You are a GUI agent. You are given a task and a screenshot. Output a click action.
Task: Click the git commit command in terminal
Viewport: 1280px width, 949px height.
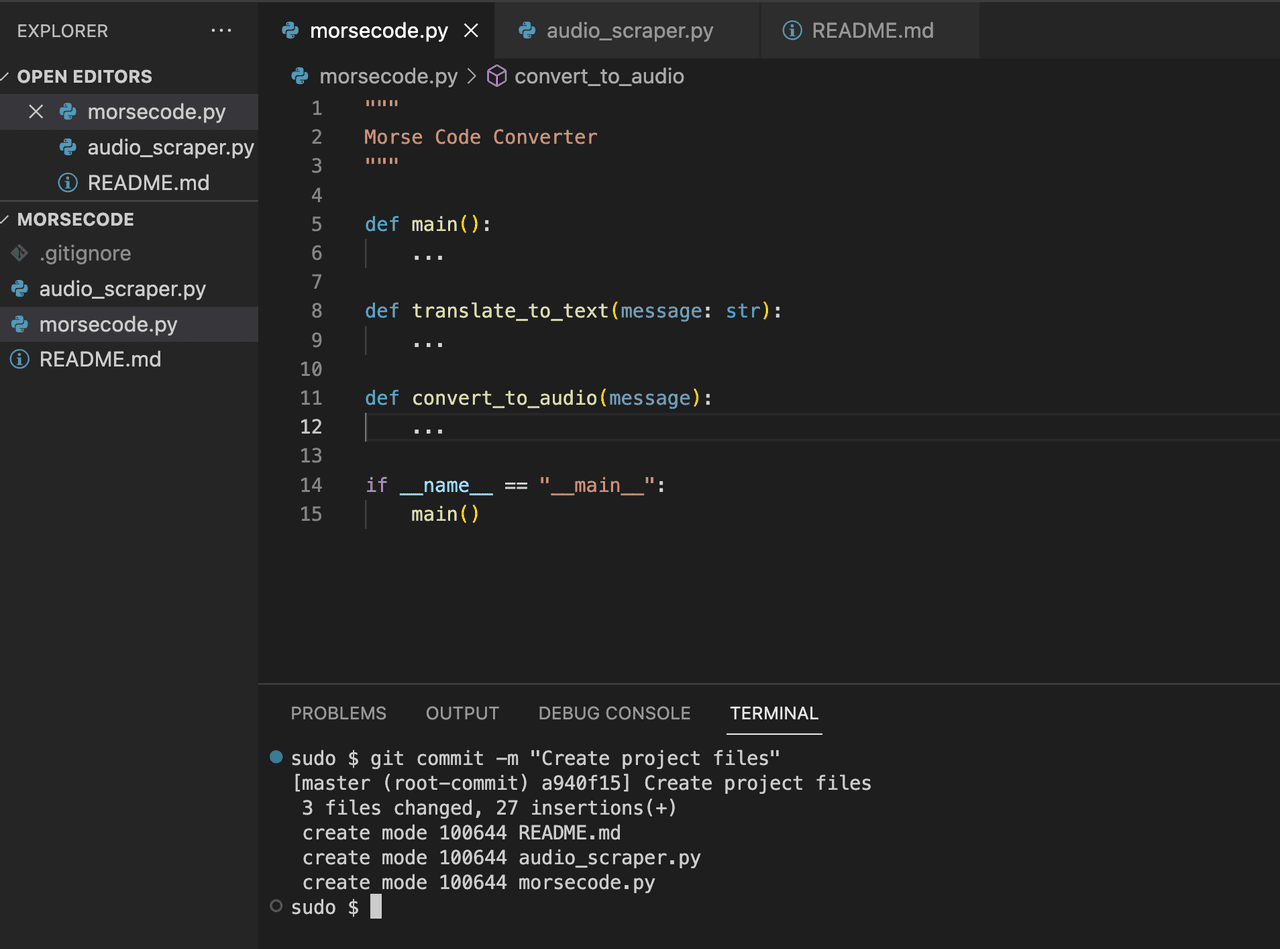(x=575, y=758)
